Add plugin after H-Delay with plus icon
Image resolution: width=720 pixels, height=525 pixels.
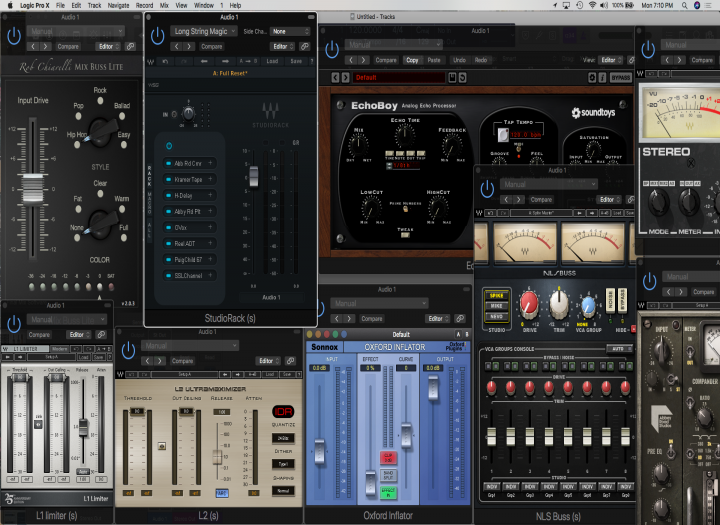point(210,195)
